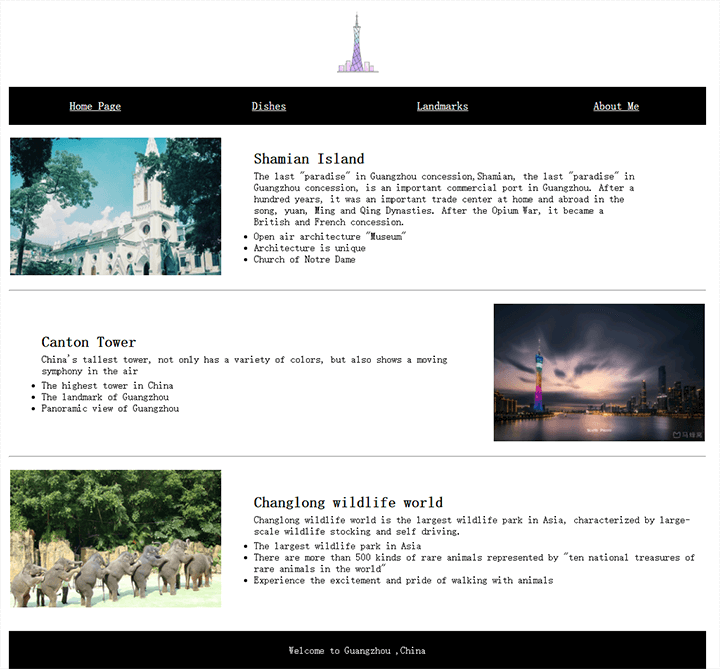
Task: Click the Changlong wildlife world heading
Action: (x=348, y=502)
